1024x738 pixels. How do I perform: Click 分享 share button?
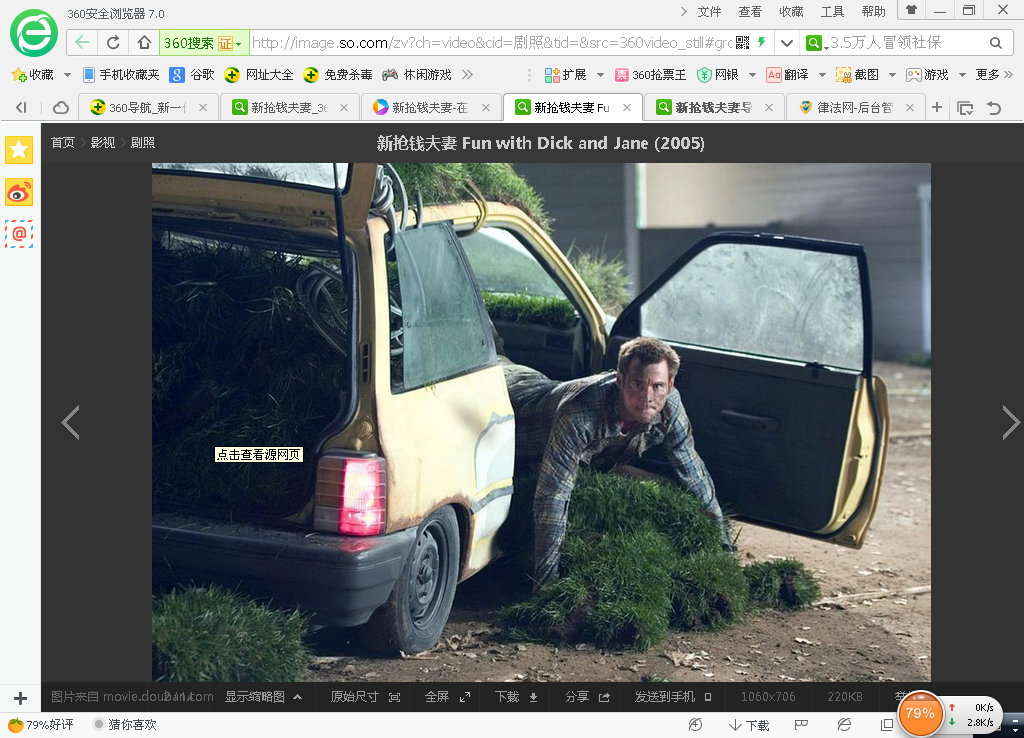pyautogui.click(x=587, y=697)
